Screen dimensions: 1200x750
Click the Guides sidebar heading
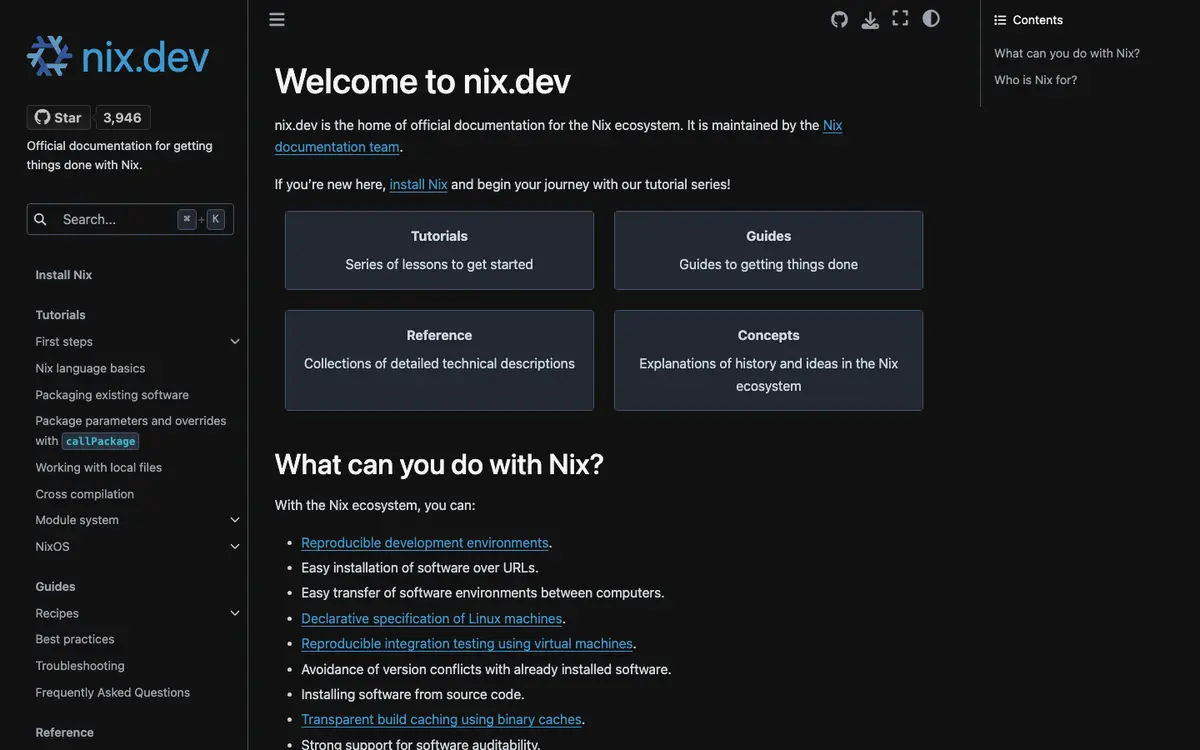[55, 587]
